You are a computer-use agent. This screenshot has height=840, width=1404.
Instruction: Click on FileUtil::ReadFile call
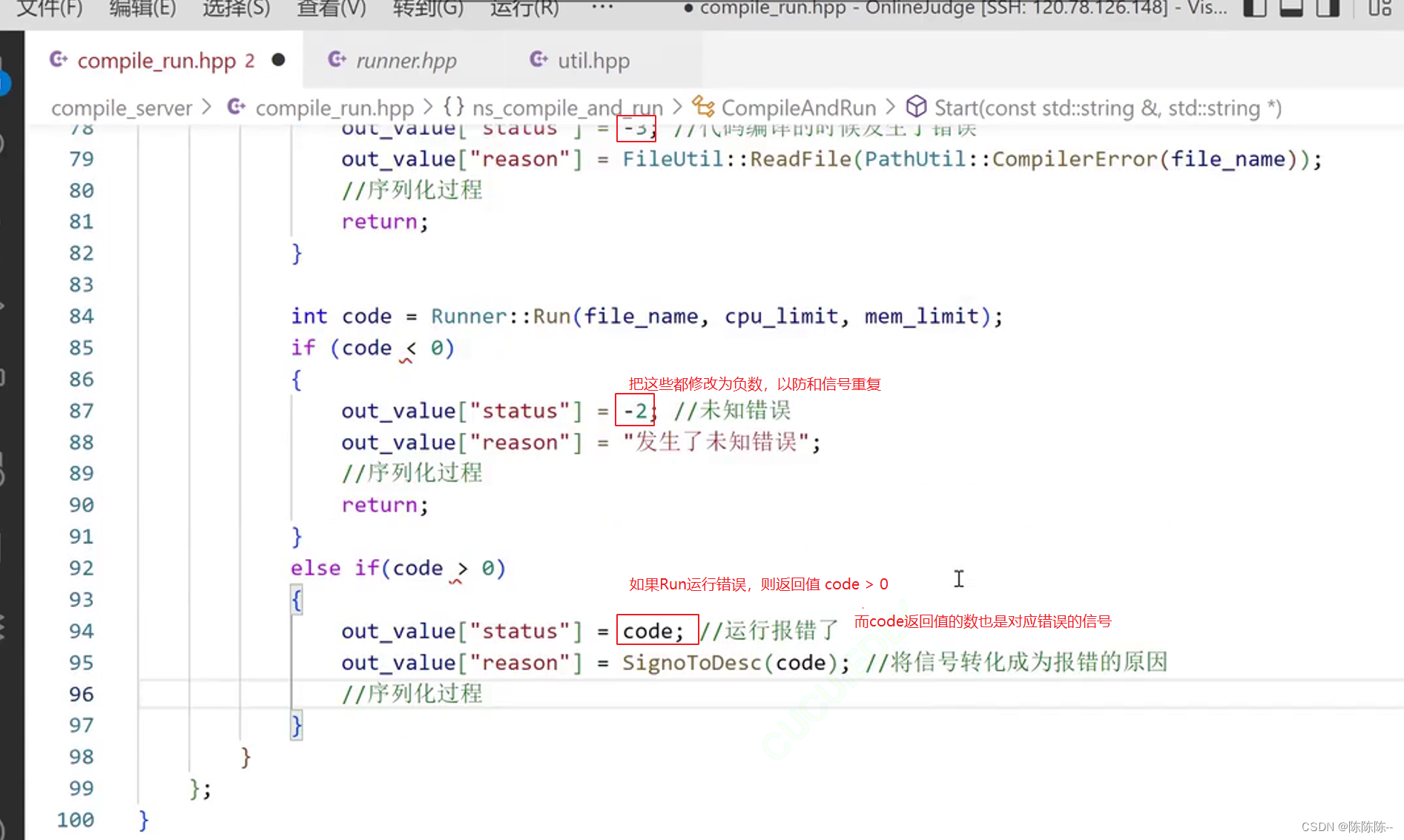coord(736,159)
